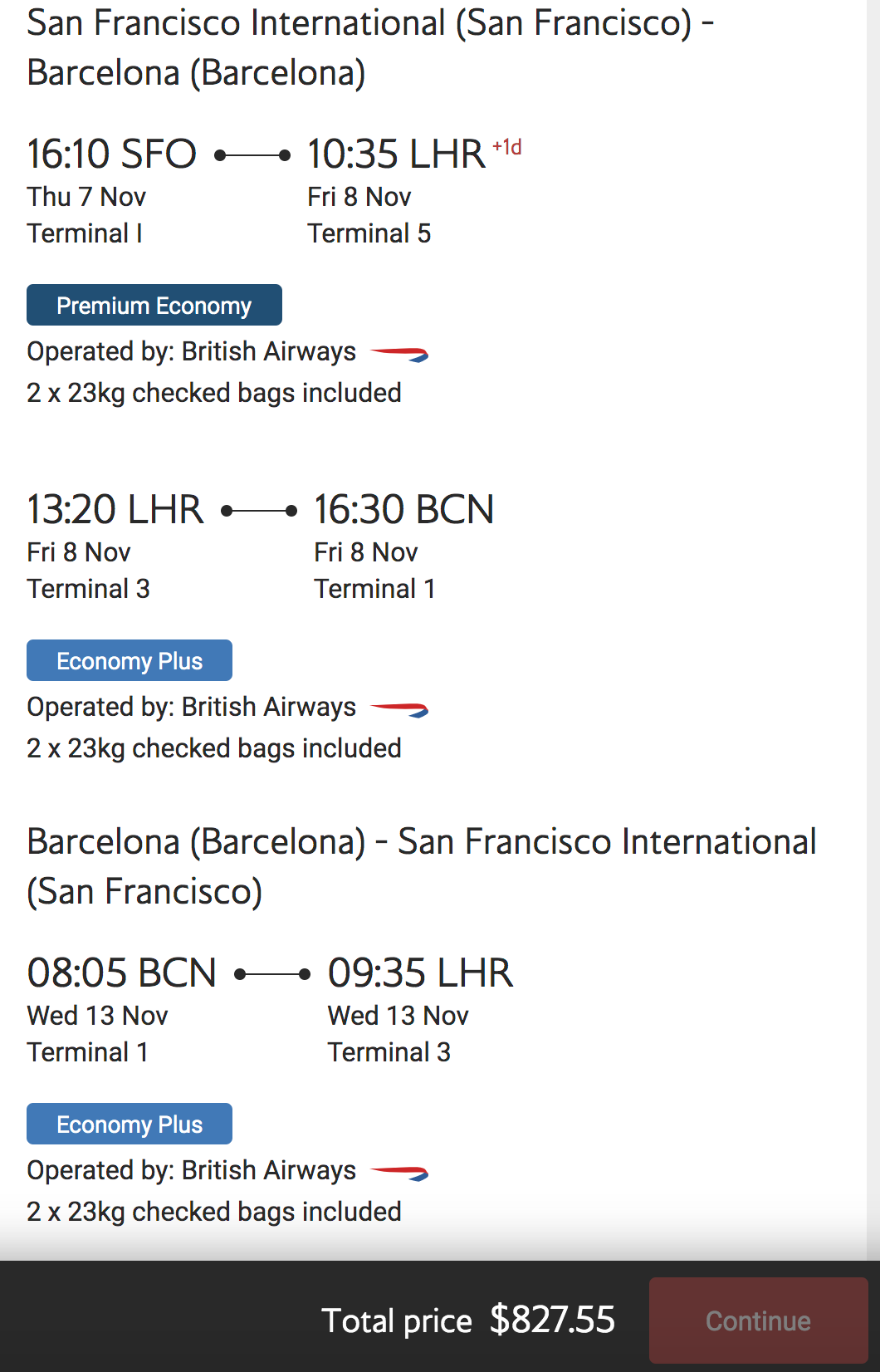This screenshot has height=1372, width=880.
Task: Click the Barcelona to San Francisco heading
Action: click(x=422, y=866)
